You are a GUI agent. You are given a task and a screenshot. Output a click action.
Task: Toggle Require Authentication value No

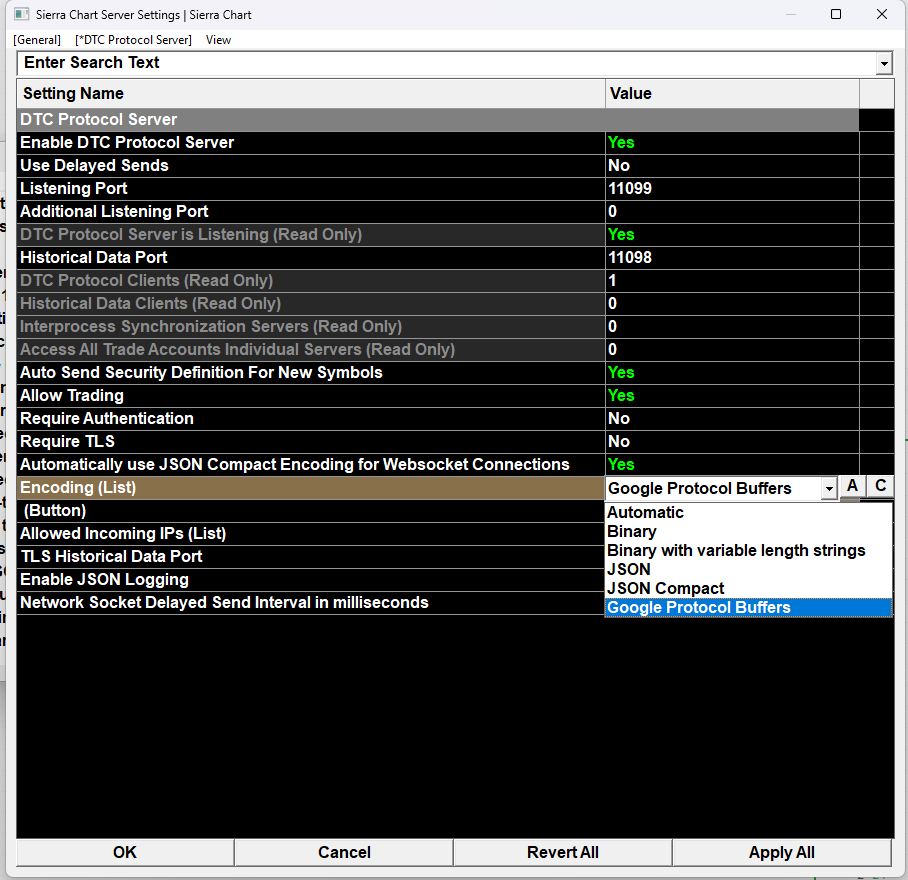[732, 419]
